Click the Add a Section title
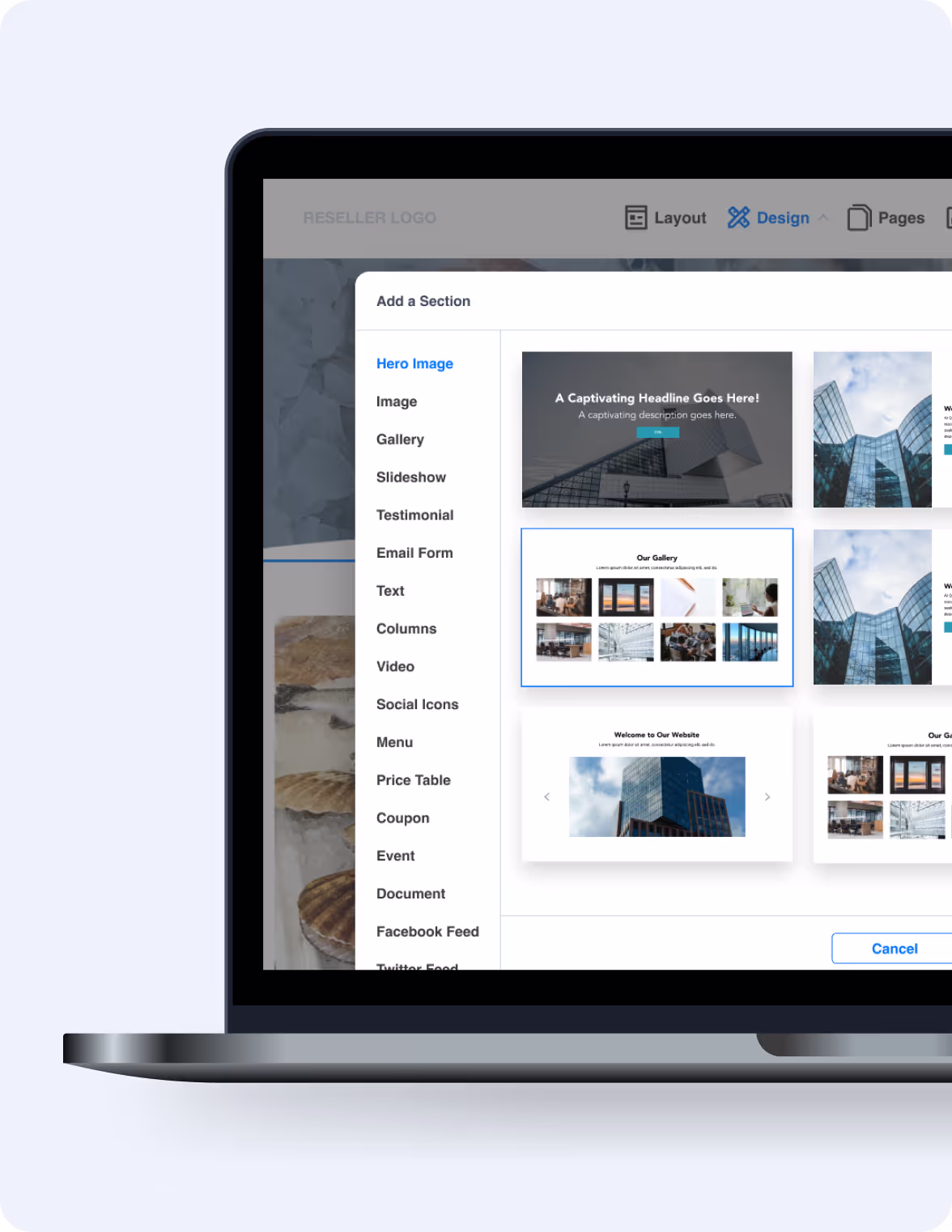Screen dimensions: 952x1232 click(423, 301)
